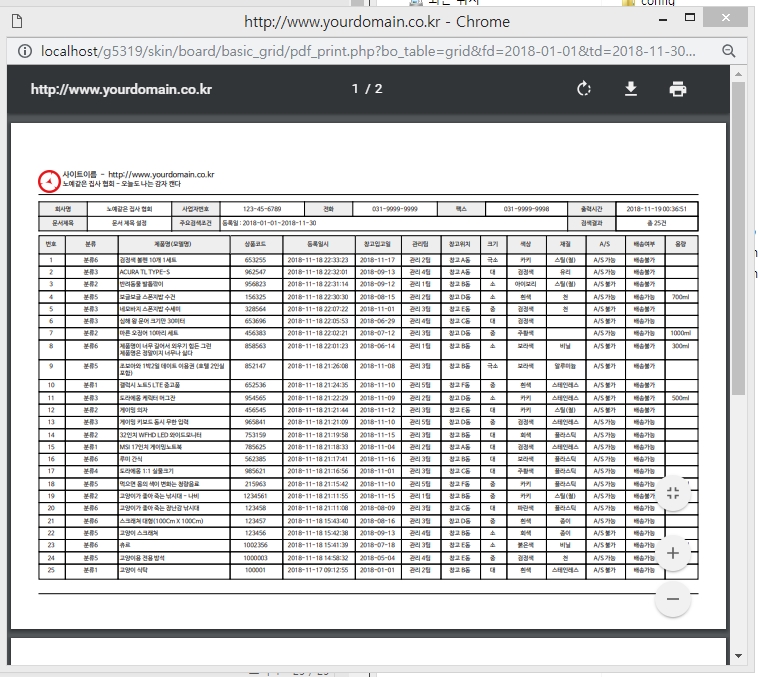Click the red circular site logo
Image resolution: width=758 pixels, height=677 pixels.
[48, 180]
